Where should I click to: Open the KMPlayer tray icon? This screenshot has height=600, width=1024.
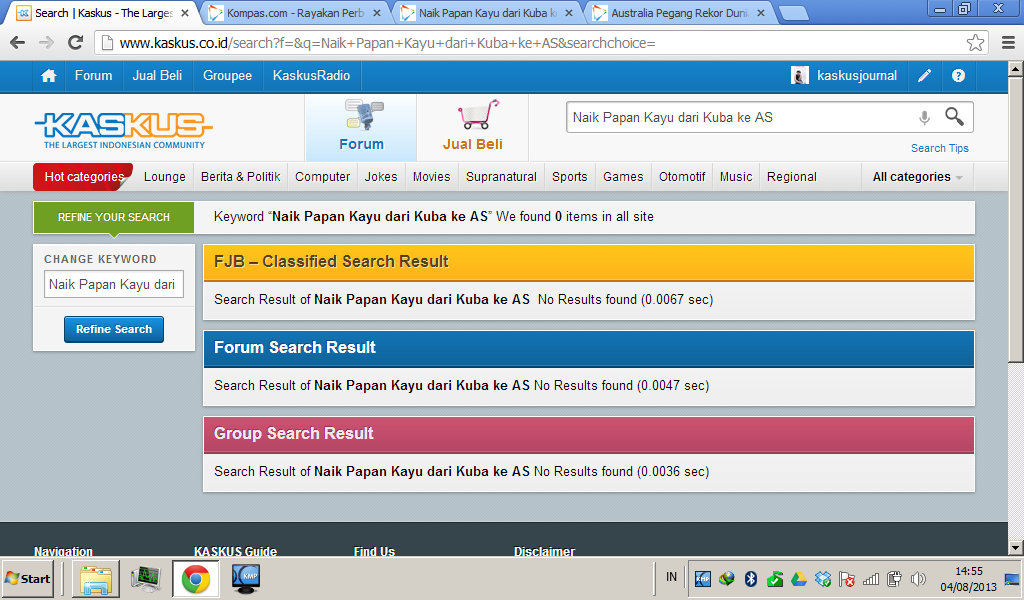pyautogui.click(x=703, y=578)
